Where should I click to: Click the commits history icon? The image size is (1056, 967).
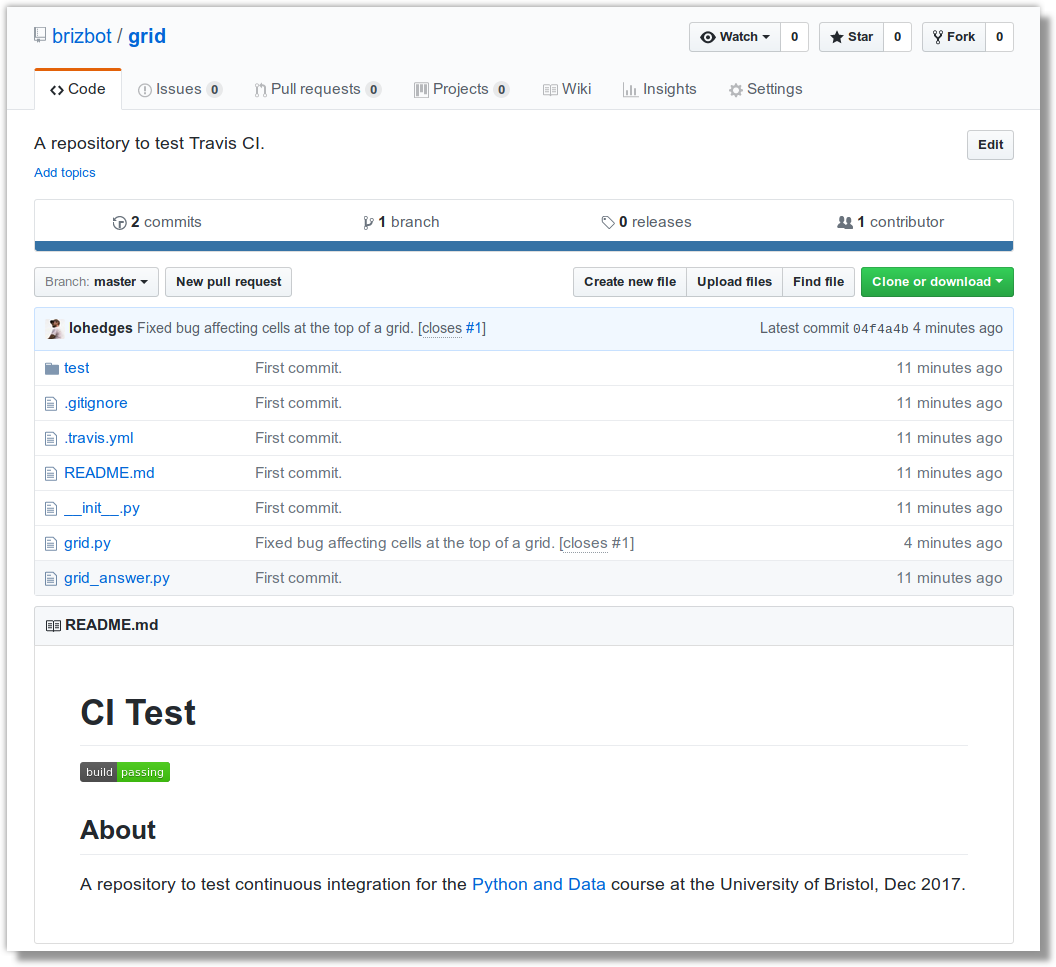pos(120,223)
